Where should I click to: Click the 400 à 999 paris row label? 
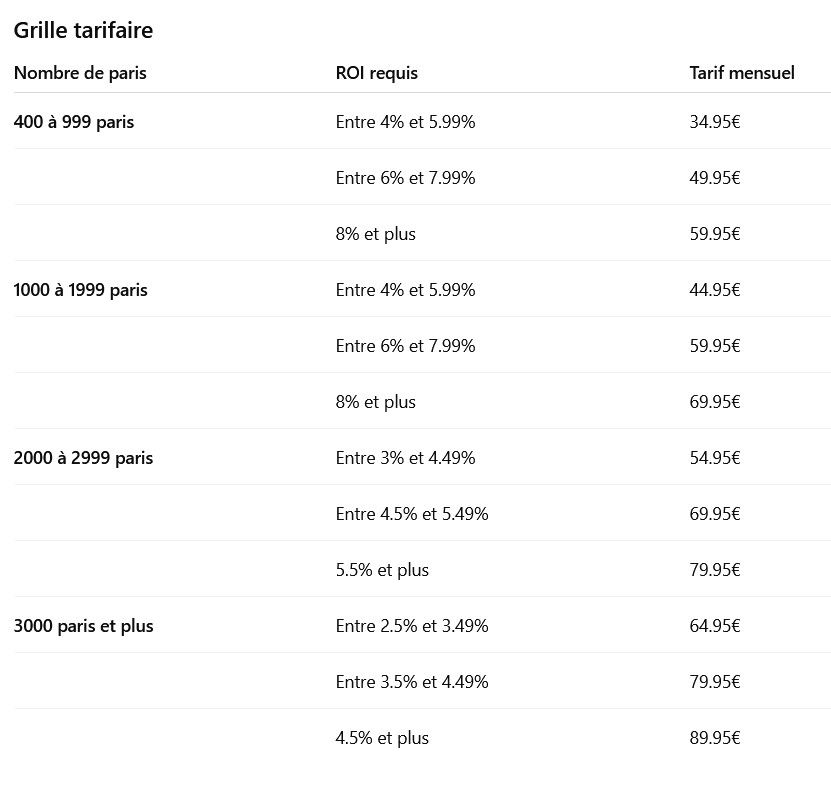[x=74, y=122]
